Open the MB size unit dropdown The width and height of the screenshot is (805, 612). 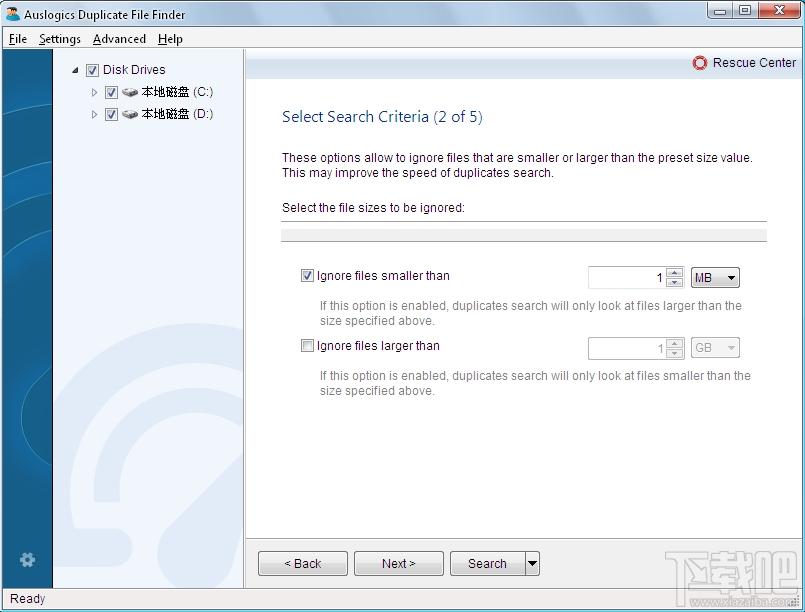[x=715, y=278]
